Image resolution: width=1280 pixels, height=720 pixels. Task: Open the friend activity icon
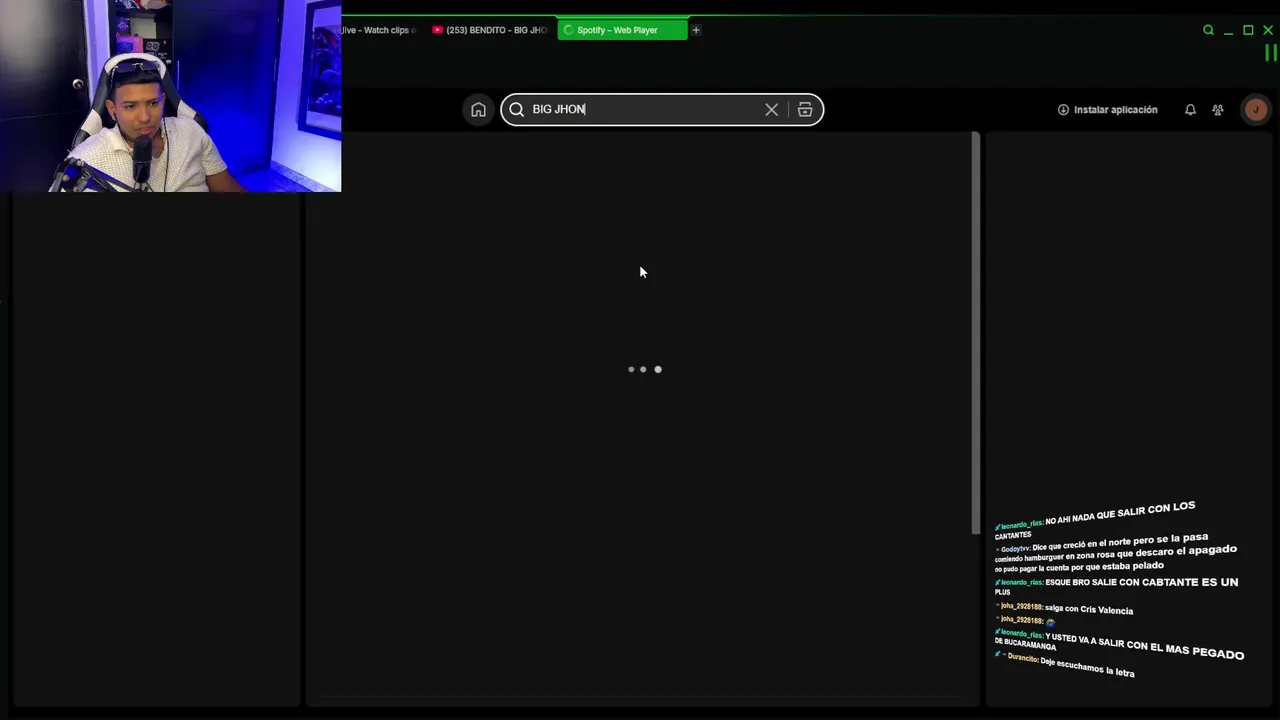click(1217, 110)
